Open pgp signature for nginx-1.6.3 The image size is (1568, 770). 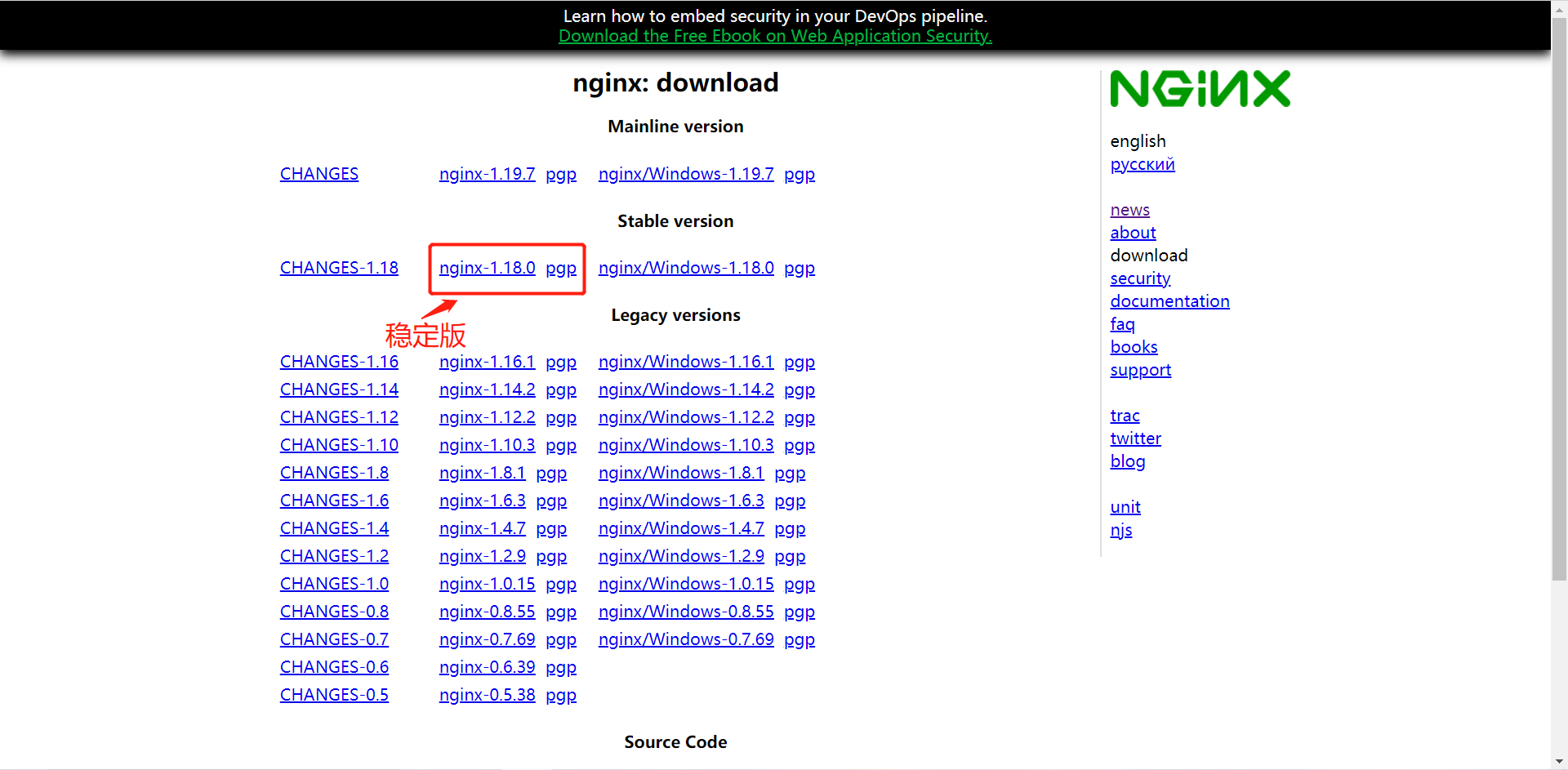point(551,501)
